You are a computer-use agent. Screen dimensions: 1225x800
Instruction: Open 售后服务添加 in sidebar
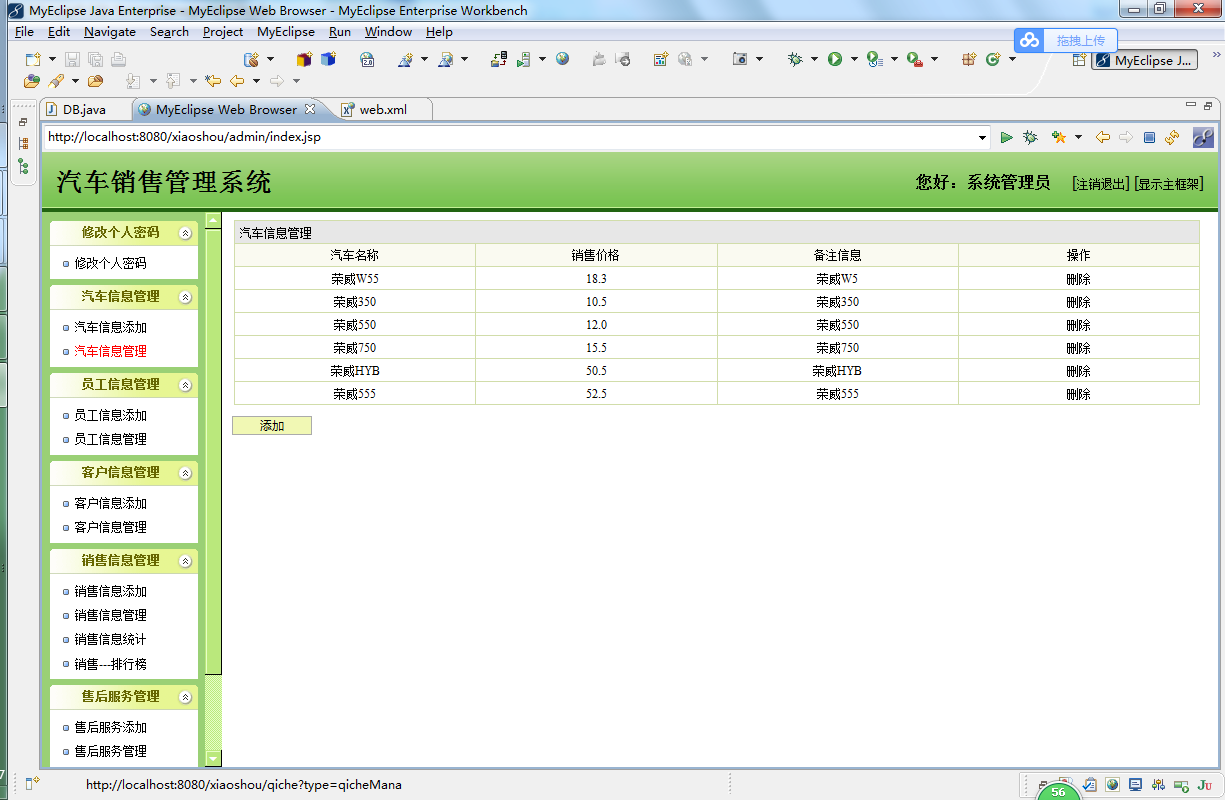point(111,727)
